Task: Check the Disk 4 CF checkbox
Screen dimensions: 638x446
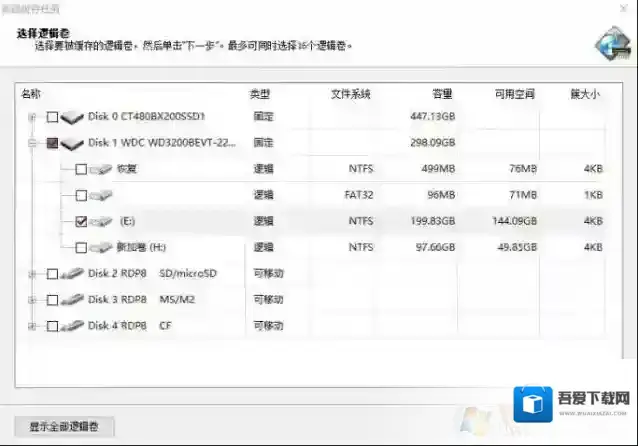Action: (52, 326)
